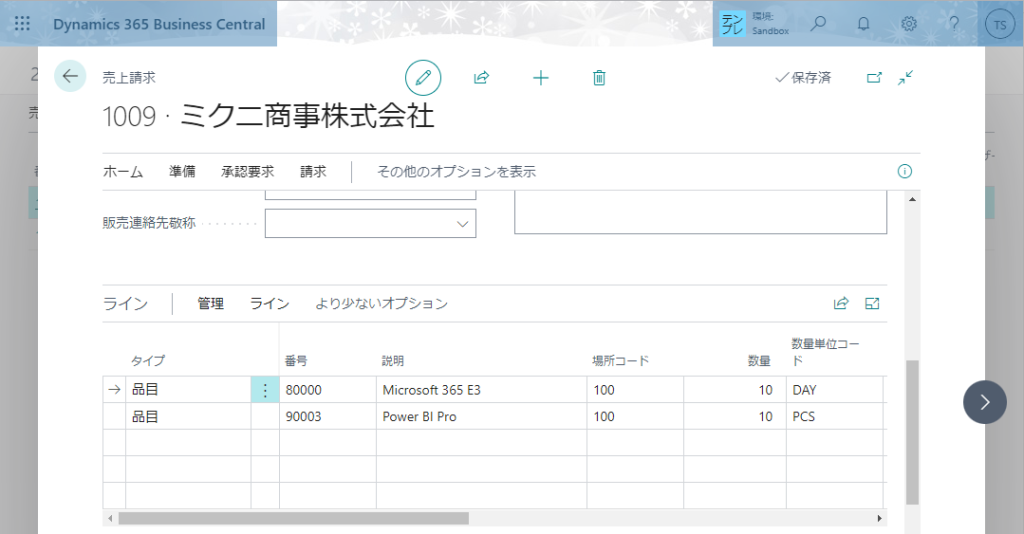
Task: Click the PCS unit code cell
Action: tap(835, 416)
